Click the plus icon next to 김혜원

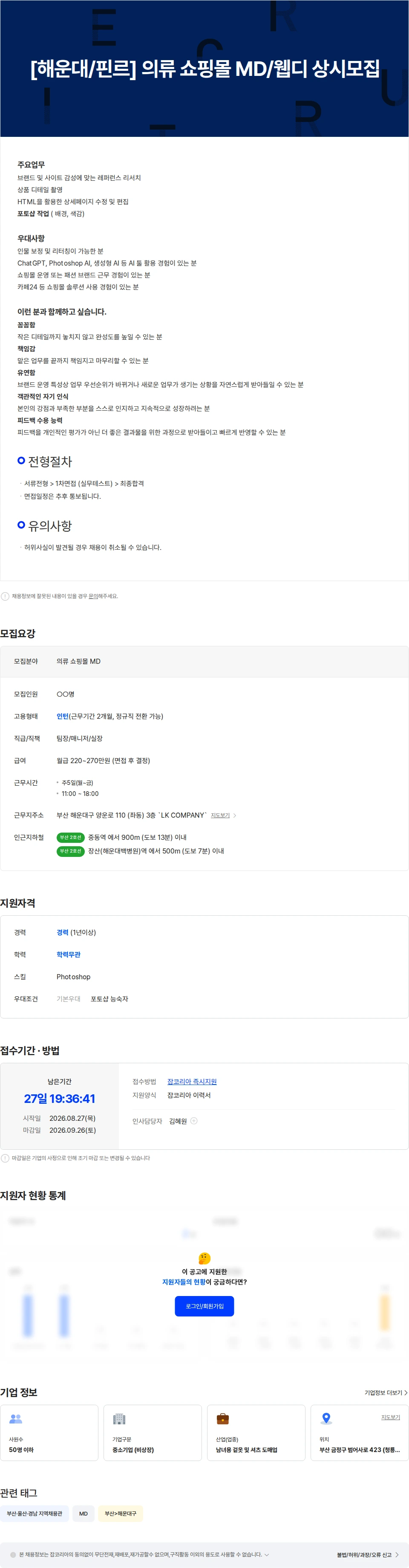193,1121
